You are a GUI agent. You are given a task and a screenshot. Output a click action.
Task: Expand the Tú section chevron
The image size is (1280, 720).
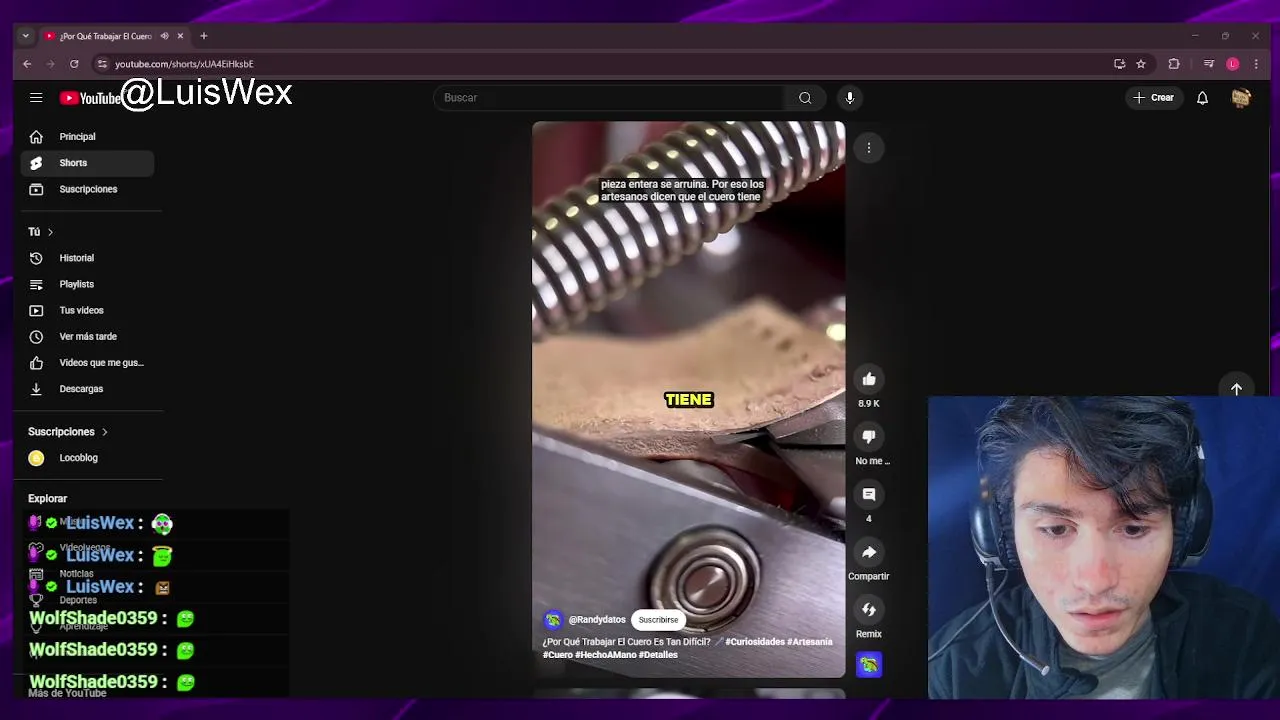coord(50,232)
